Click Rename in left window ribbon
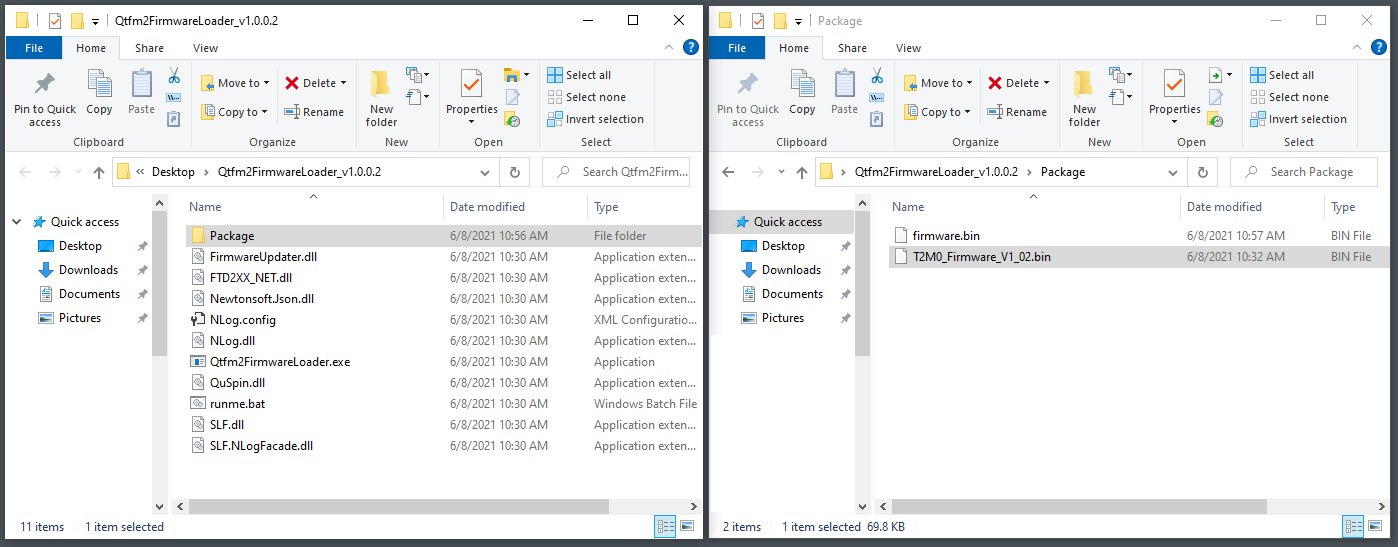 pos(314,112)
